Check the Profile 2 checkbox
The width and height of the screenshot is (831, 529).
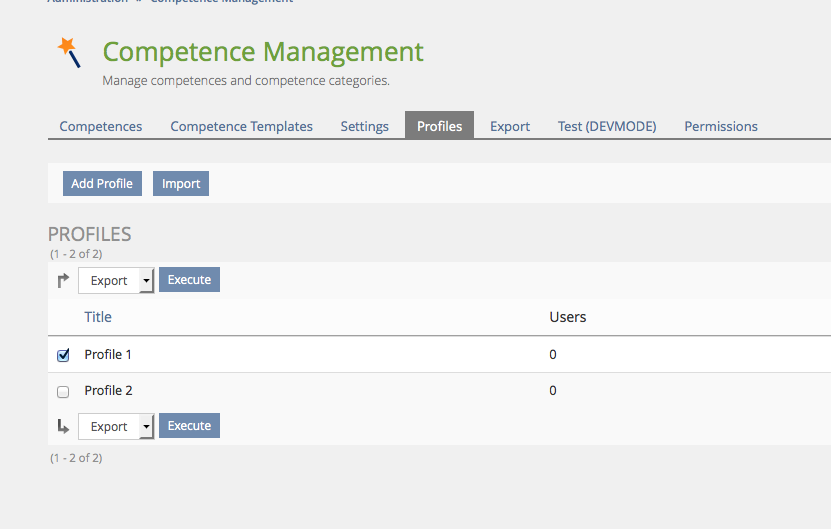(x=64, y=392)
